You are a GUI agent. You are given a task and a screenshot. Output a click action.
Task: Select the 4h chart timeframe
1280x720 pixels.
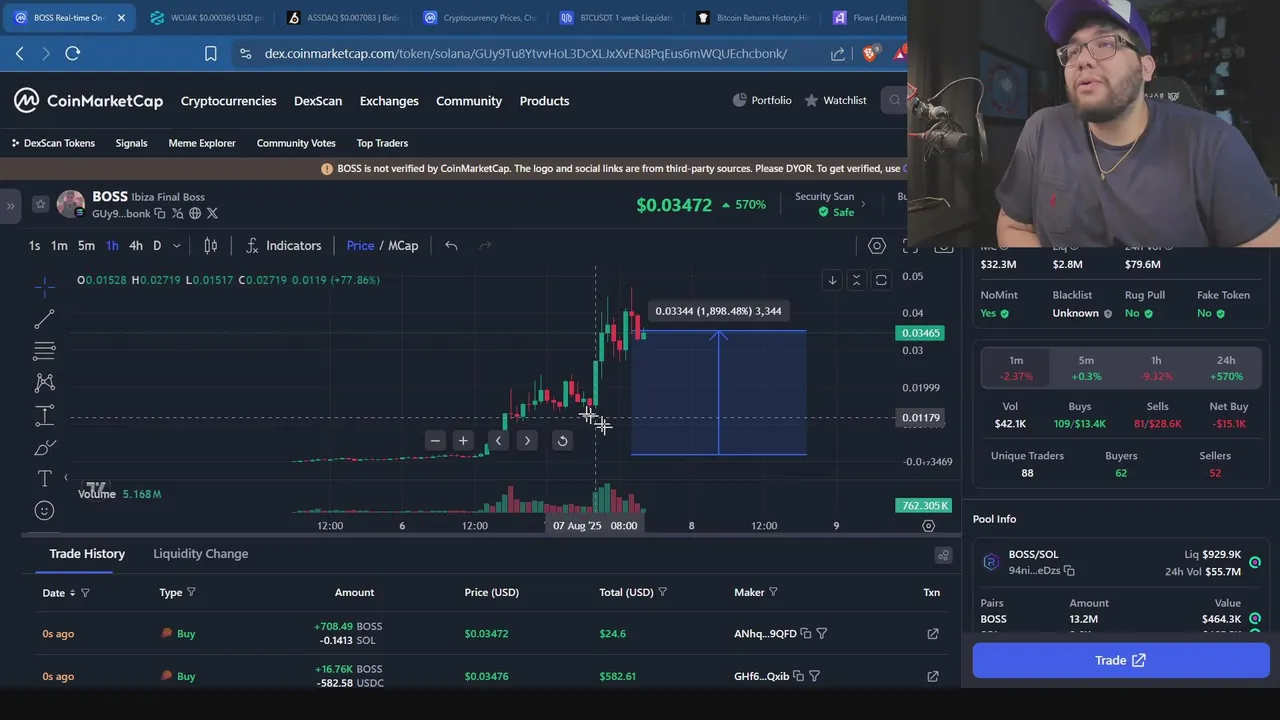pyautogui.click(x=136, y=245)
